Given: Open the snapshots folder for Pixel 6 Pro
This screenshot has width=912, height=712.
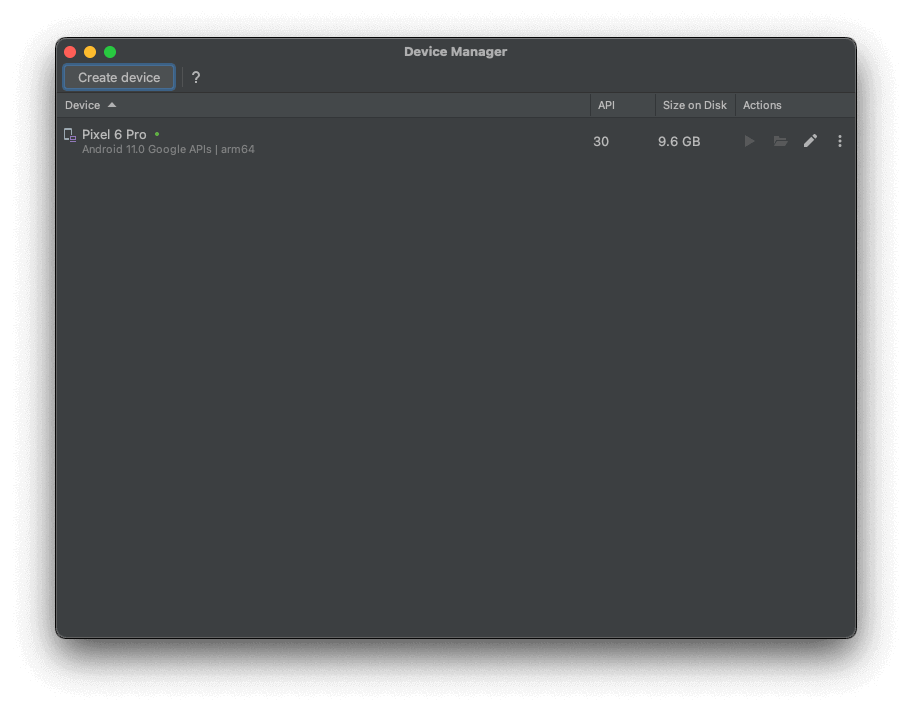Looking at the screenshot, I should (x=780, y=141).
